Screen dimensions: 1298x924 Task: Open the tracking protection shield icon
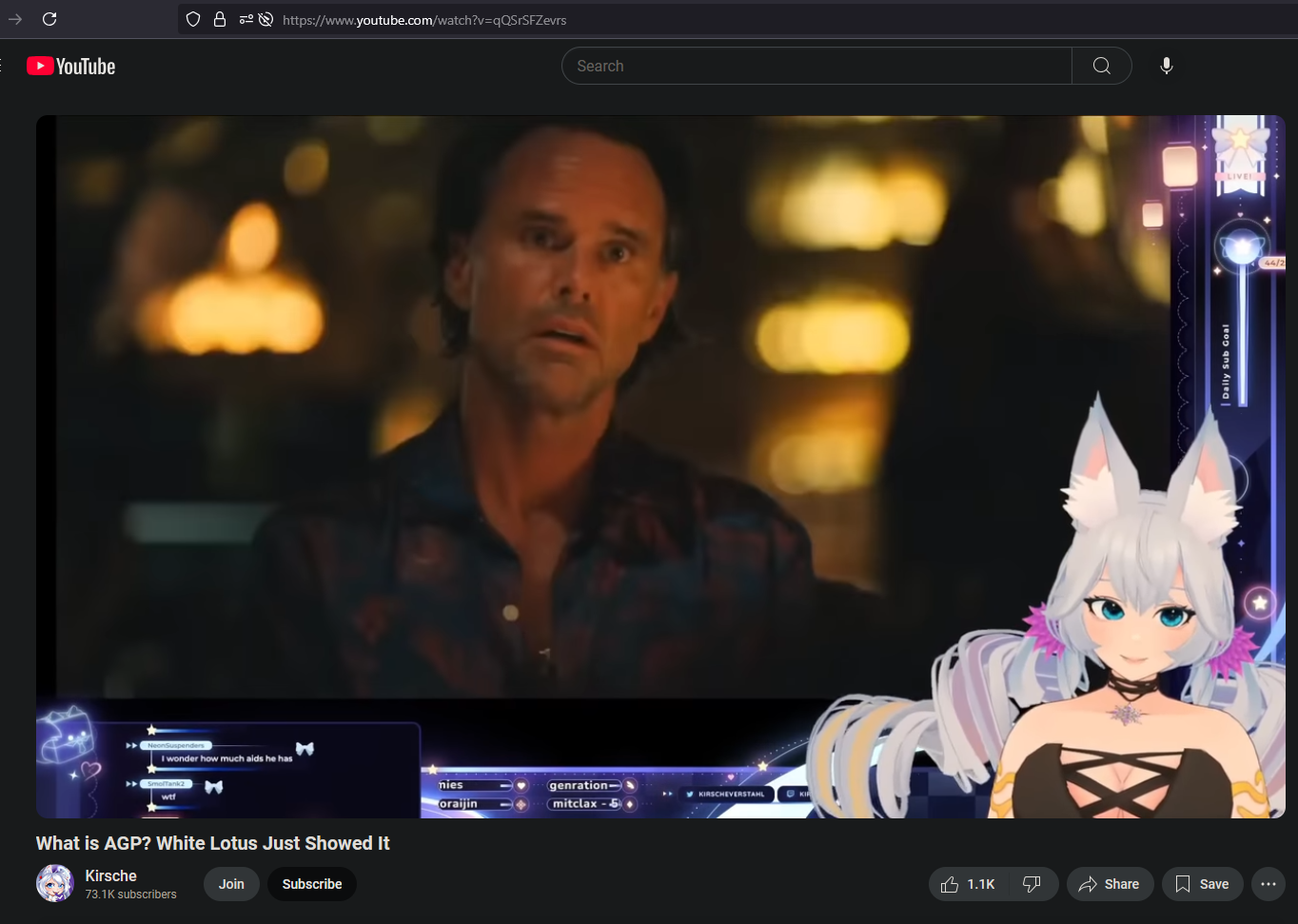point(193,19)
